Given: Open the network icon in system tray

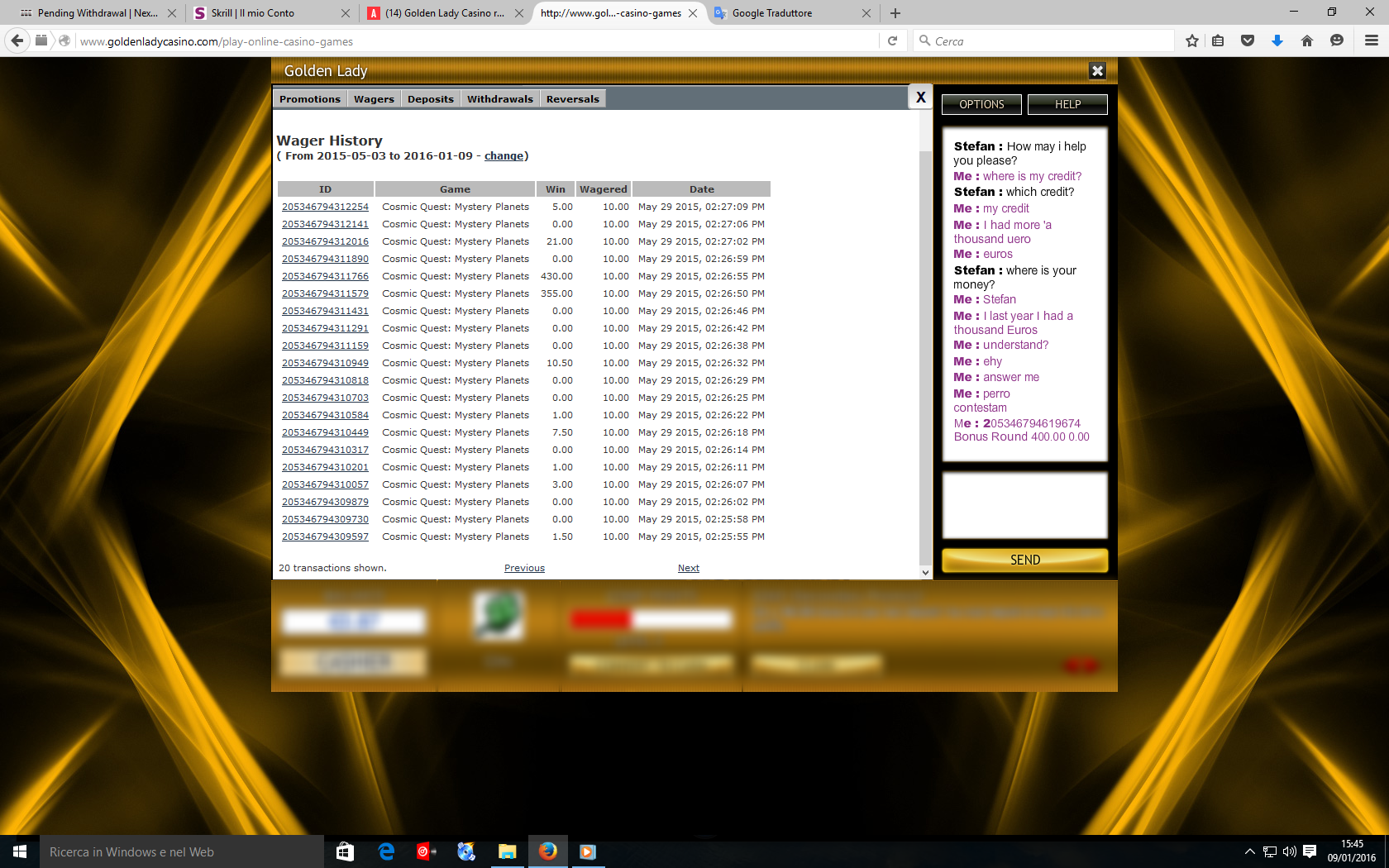Looking at the screenshot, I should [1270, 851].
